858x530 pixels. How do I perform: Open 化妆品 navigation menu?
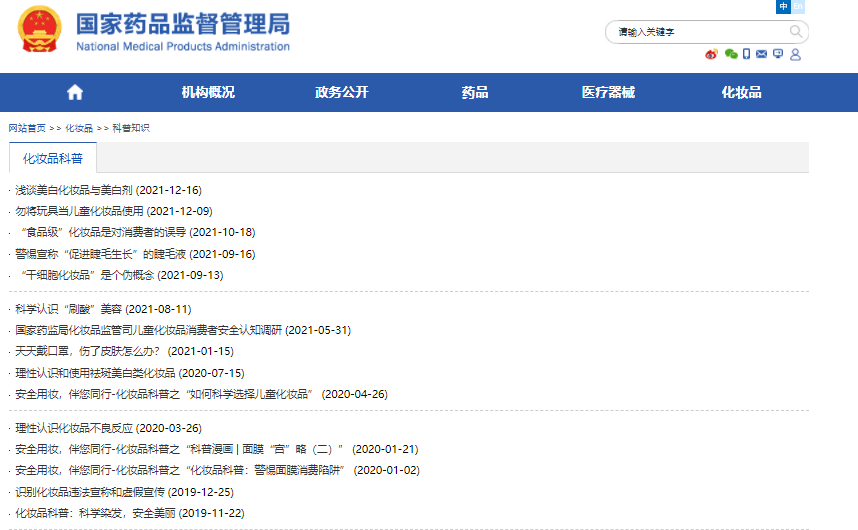(x=742, y=92)
